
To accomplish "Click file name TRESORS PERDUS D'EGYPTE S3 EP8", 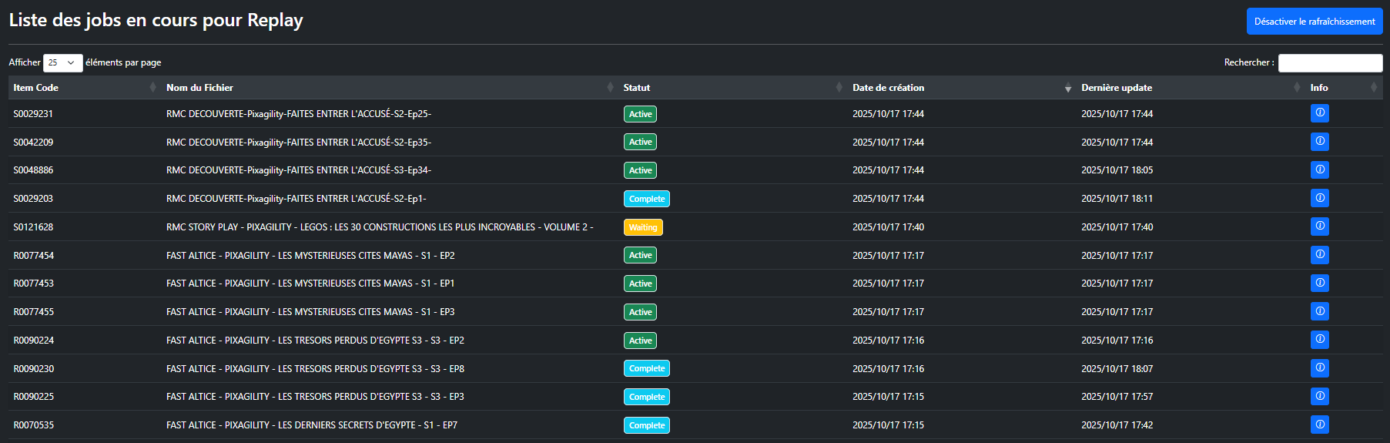I will click(315, 368).
